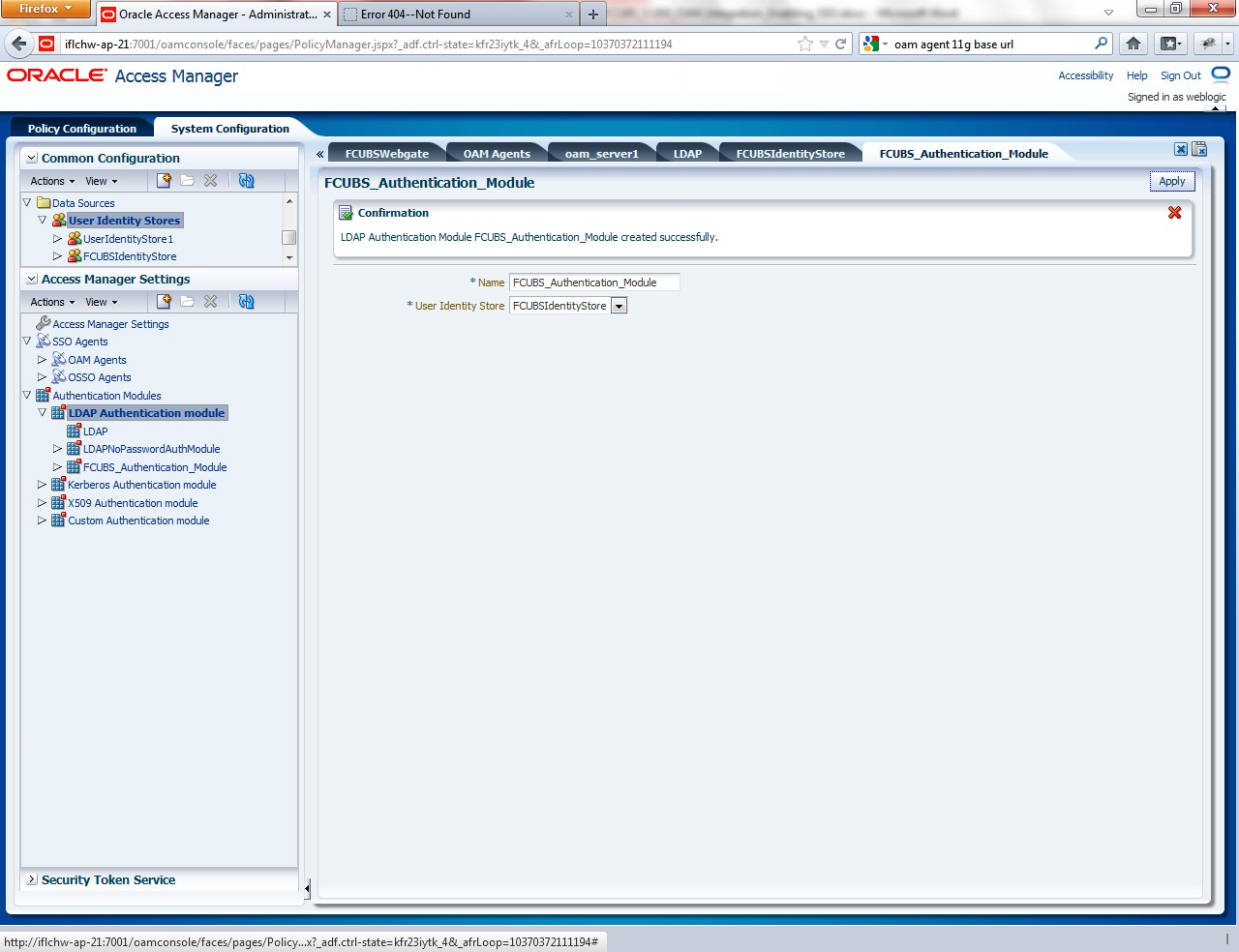The height and width of the screenshot is (952, 1239).
Task: Click the wrench icon beside Access Manager Settings
Action: 43,323
